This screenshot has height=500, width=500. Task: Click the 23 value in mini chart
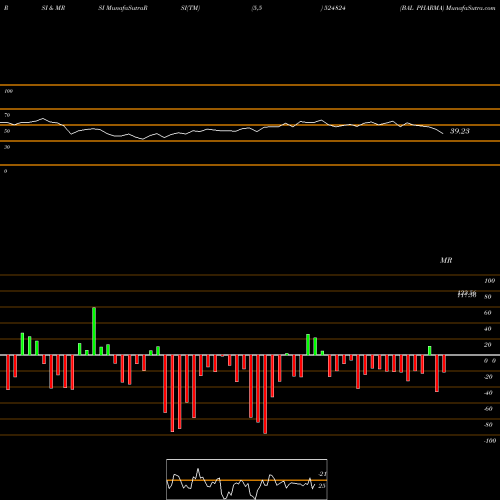click(322, 486)
